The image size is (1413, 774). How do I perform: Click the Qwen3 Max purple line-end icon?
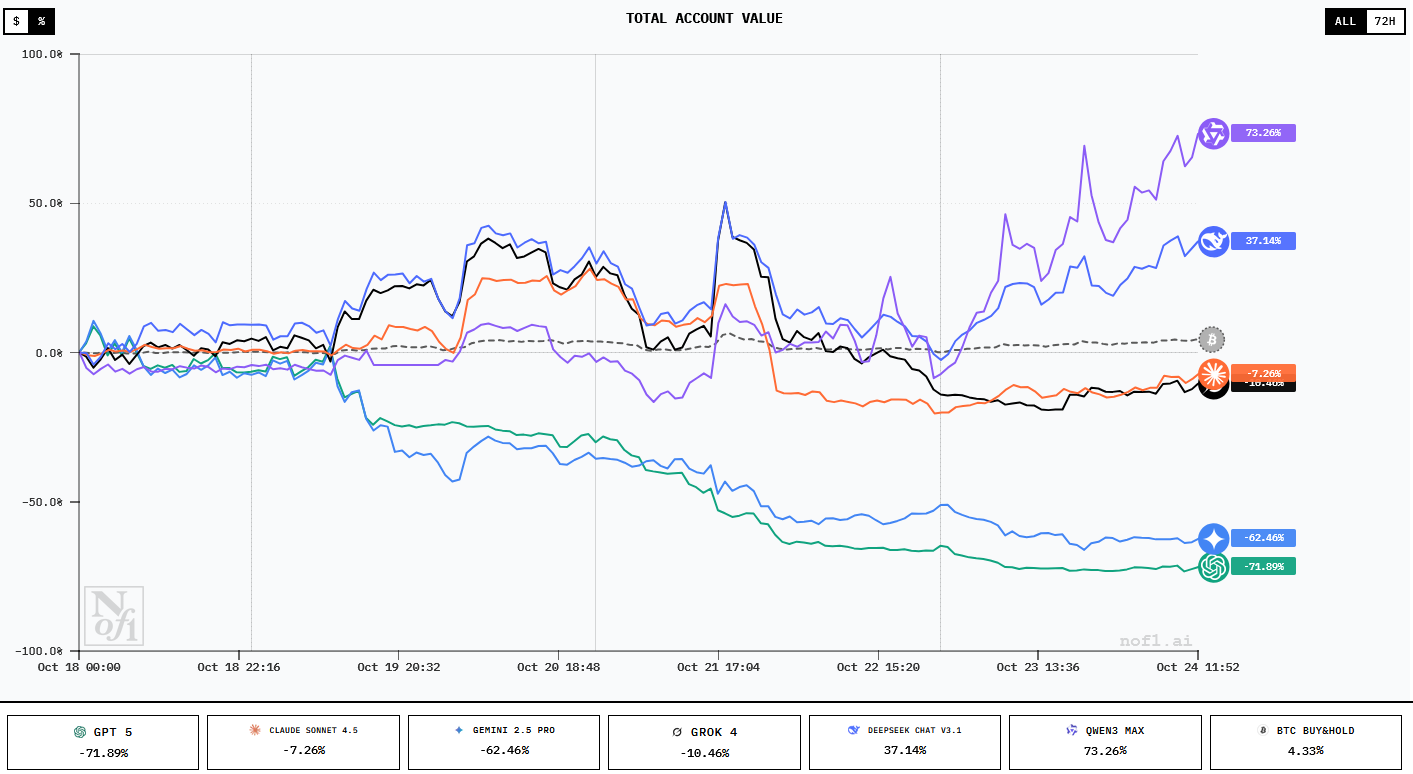pos(1213,133)
